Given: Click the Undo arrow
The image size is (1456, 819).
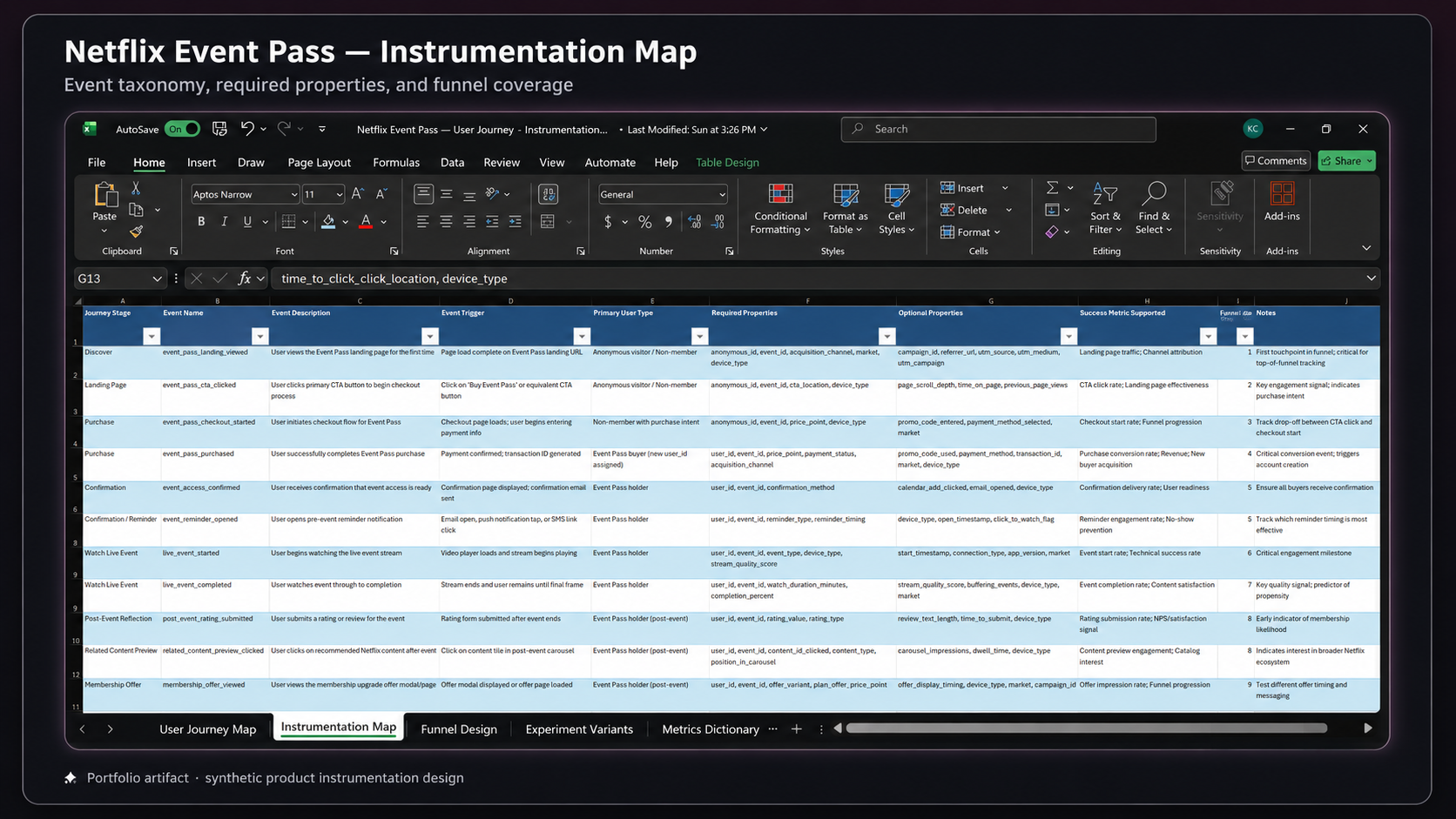Looking at the screenshot, I should click(247, 129).
